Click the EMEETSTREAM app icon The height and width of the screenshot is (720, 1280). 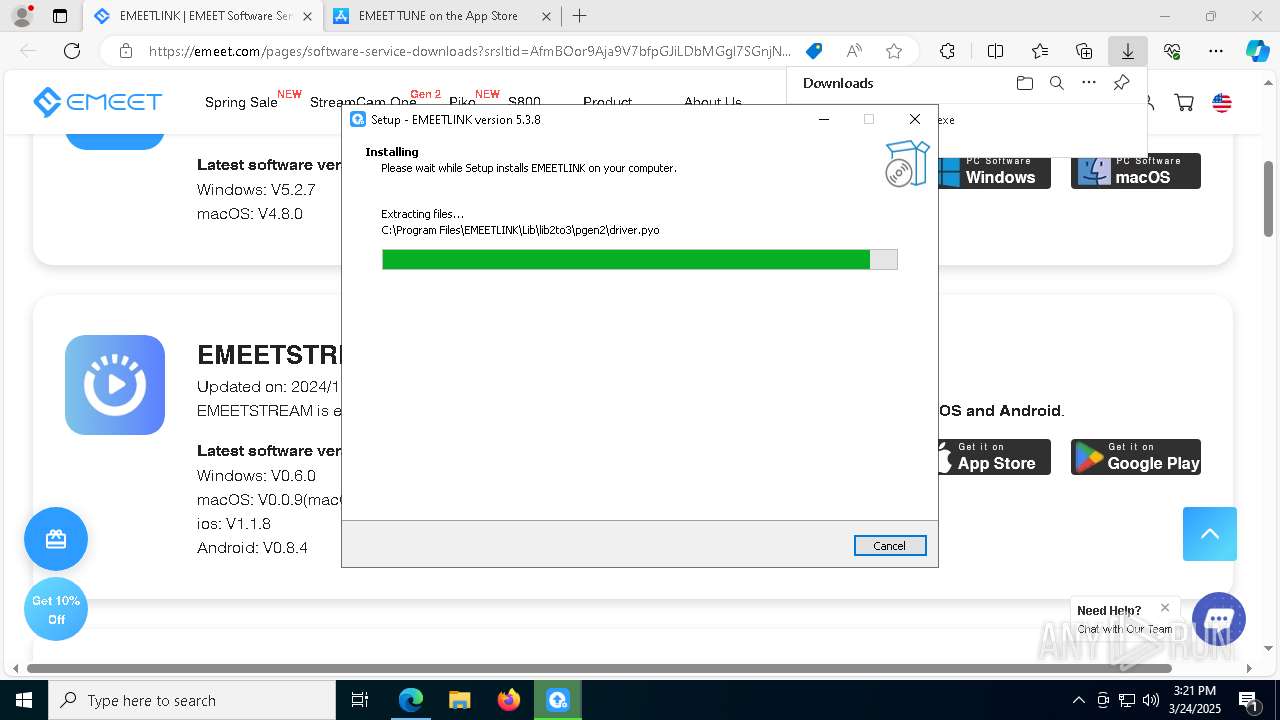(x=115, y=385)
